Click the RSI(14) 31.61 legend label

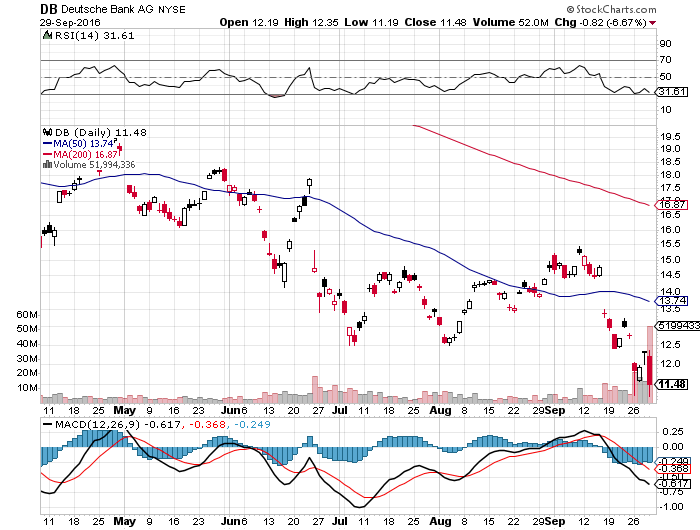tap(94, 35)
